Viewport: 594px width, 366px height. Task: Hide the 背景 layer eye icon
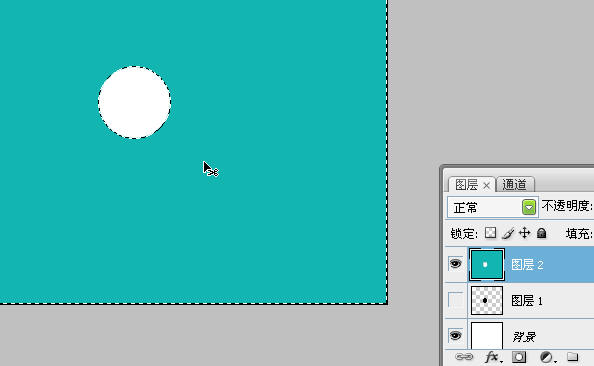(x=455, y=335)
